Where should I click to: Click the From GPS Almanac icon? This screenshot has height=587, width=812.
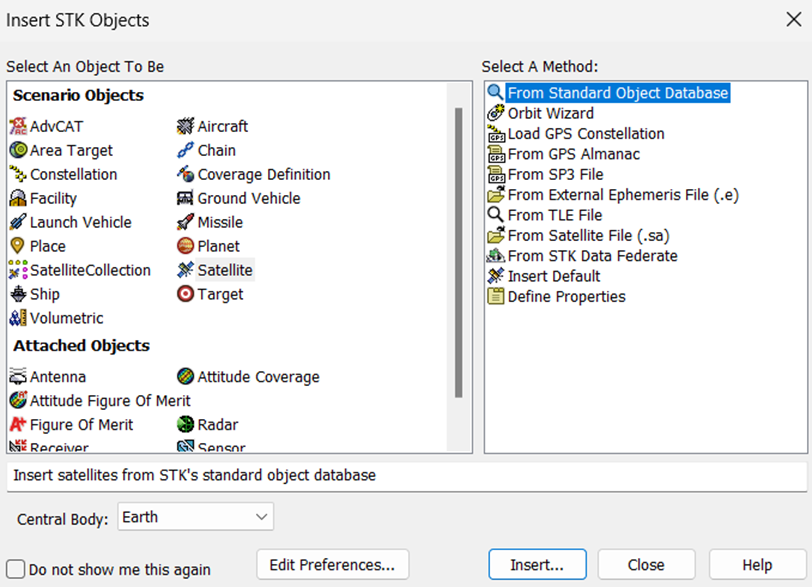pos(496,154)
